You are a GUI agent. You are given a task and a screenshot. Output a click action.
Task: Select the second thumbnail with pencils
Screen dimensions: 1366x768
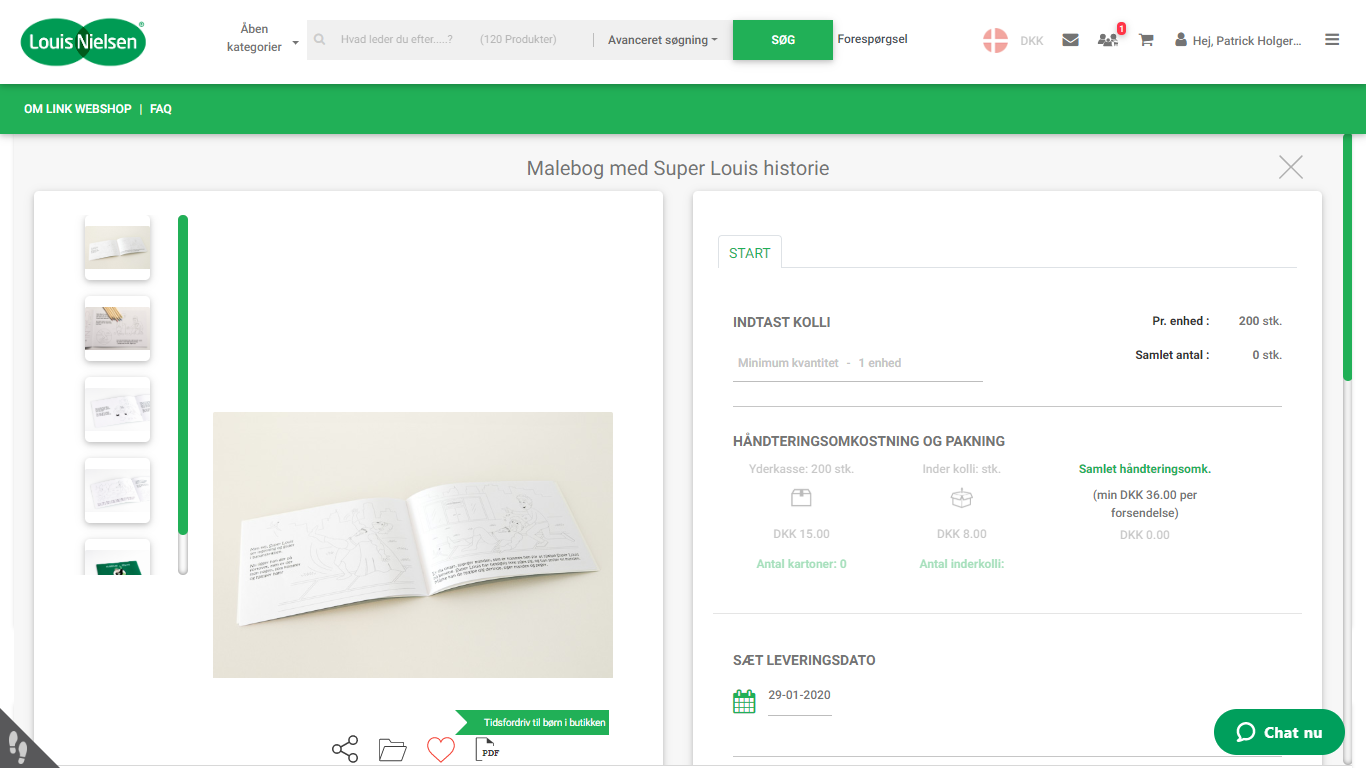point(117,328)
